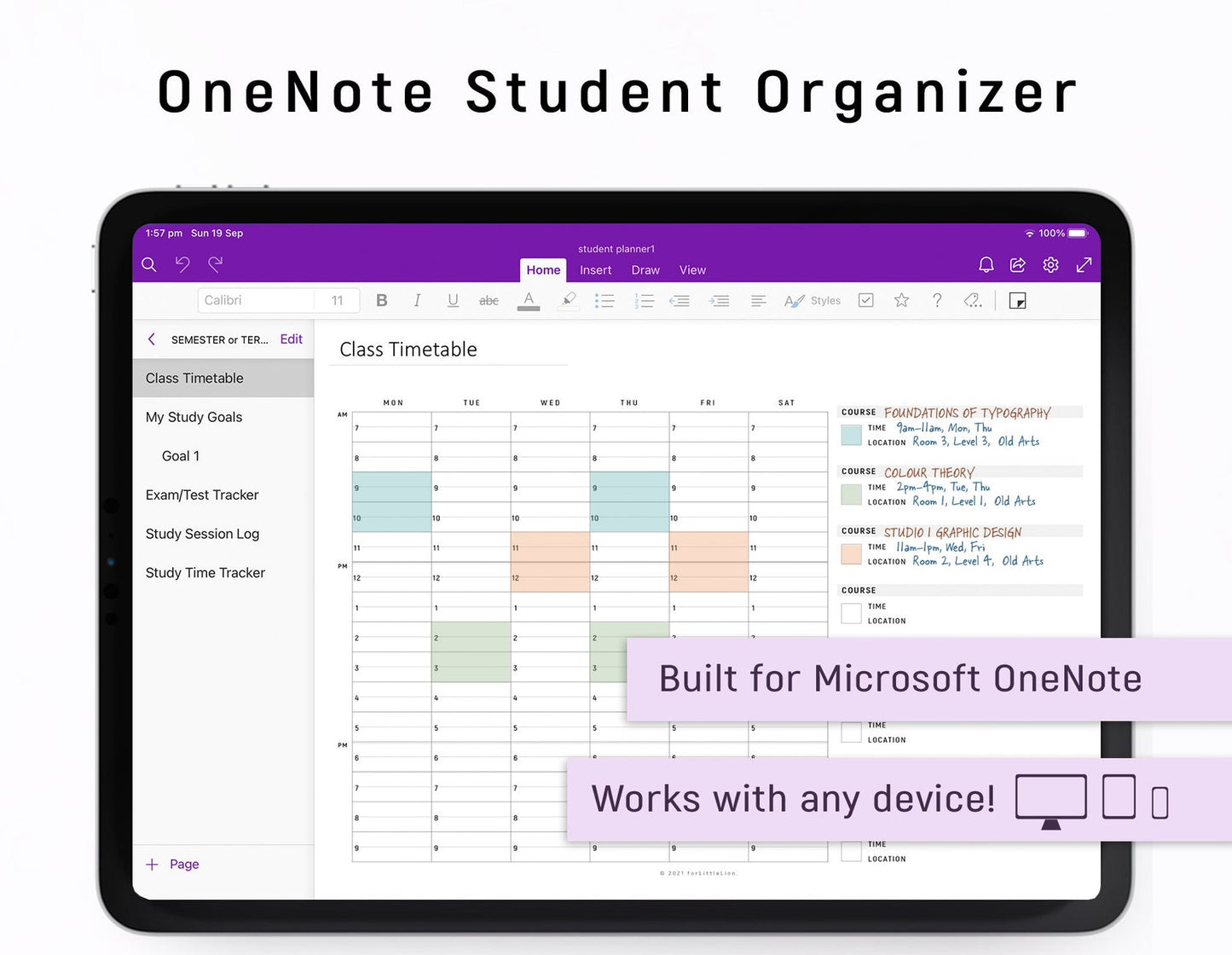Toggle bold formatting
Image resolution: width=1232 pixels, height=955 pixels.
point(381,300)
